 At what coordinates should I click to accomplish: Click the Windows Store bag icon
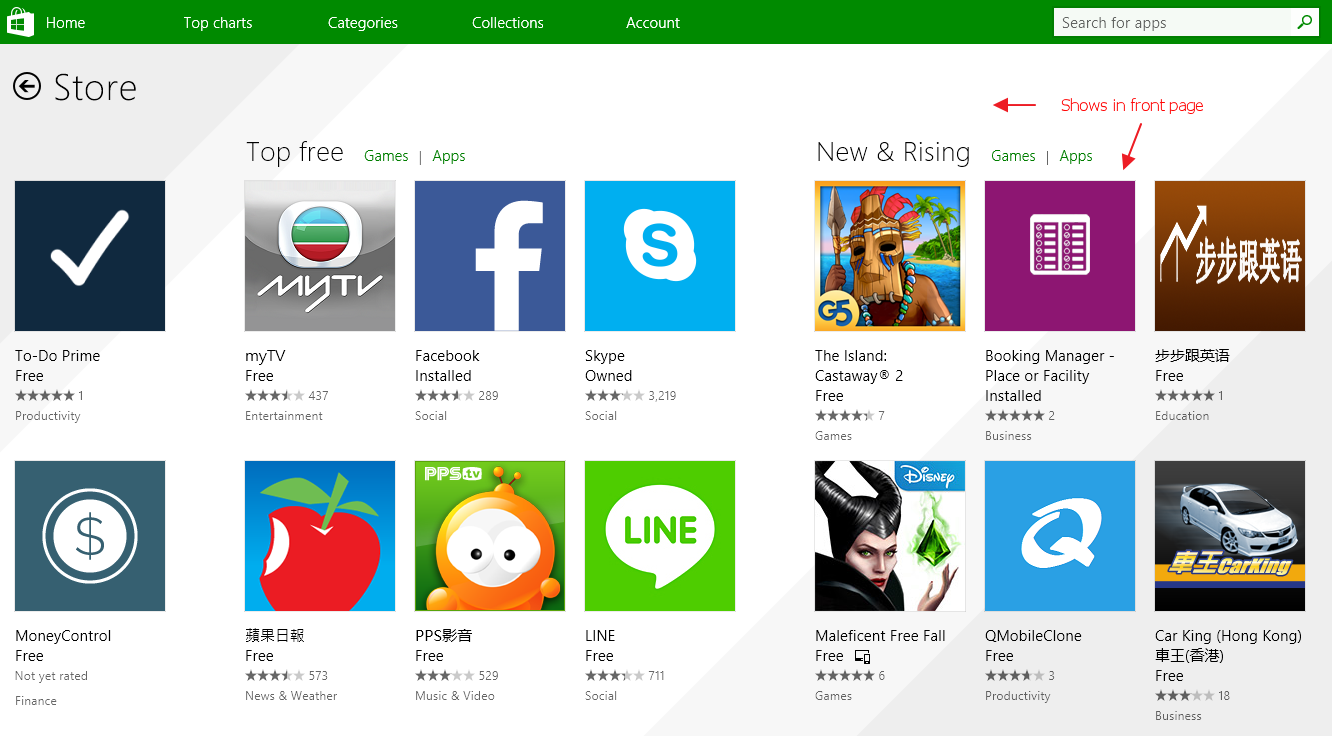click(x=21, y=22)
